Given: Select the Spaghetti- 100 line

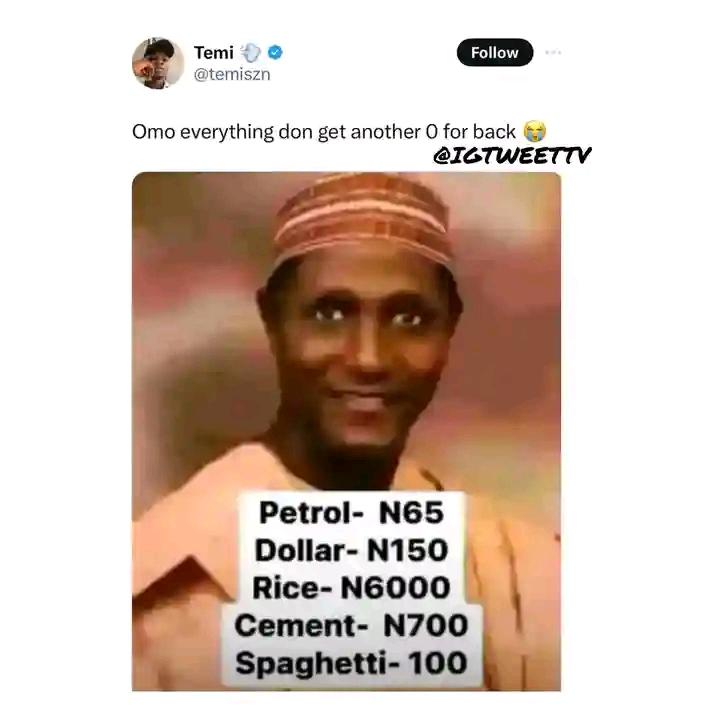Looking at the screenshot, I should pyautogui.click(x=351, y=664).
